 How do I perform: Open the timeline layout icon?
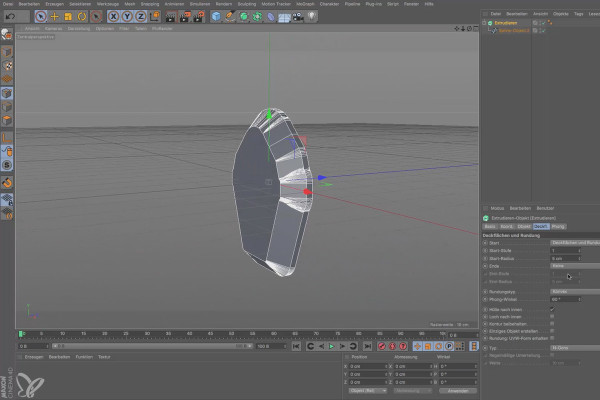[474, 346]
